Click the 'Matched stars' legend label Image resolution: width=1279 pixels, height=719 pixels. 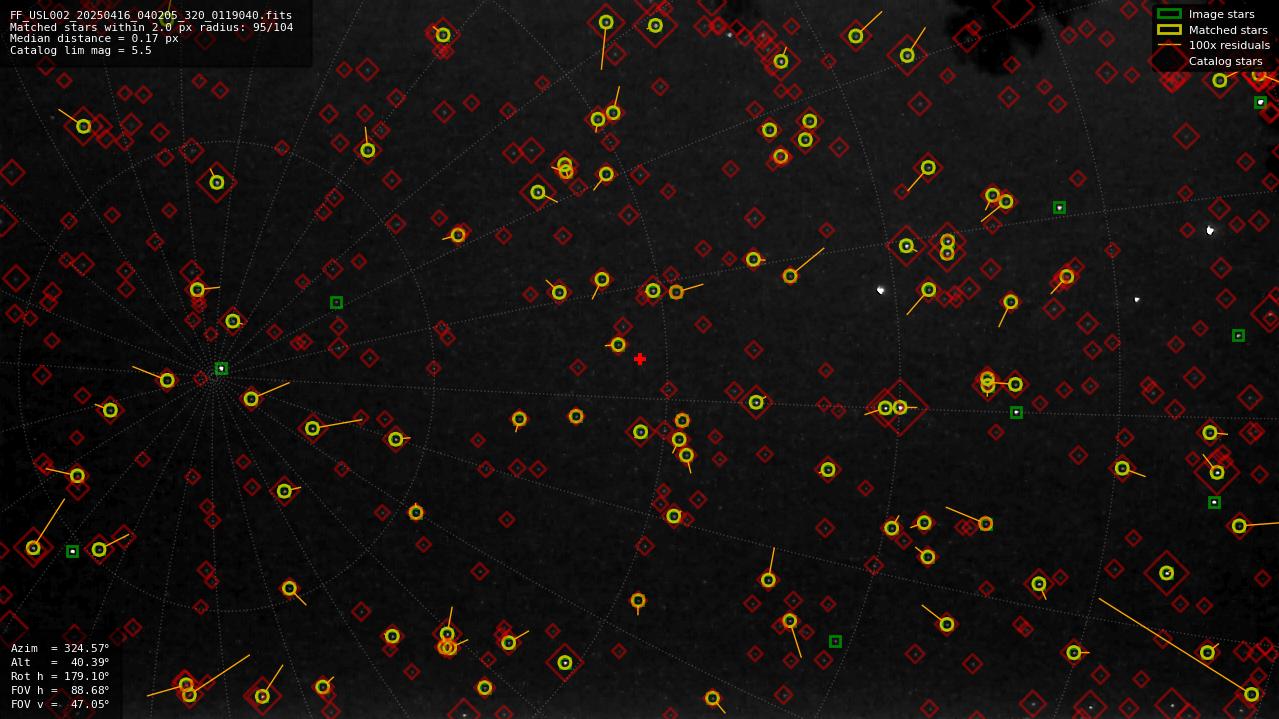1228,30
